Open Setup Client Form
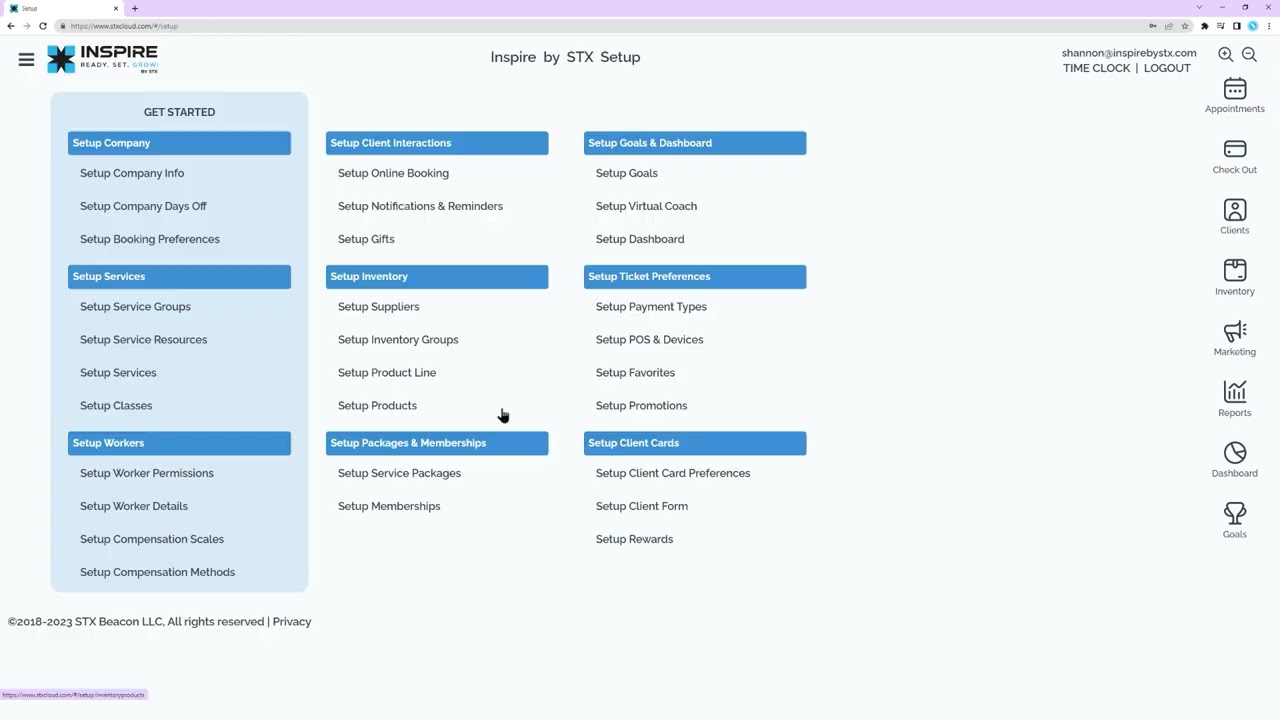Image resolution: width=1280 pixels, height=720 pixels. [641, 506]
